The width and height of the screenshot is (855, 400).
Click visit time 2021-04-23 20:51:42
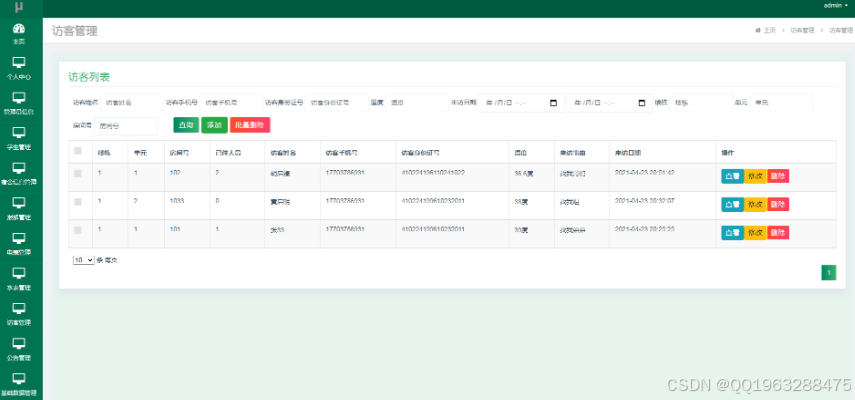point(645,173)
